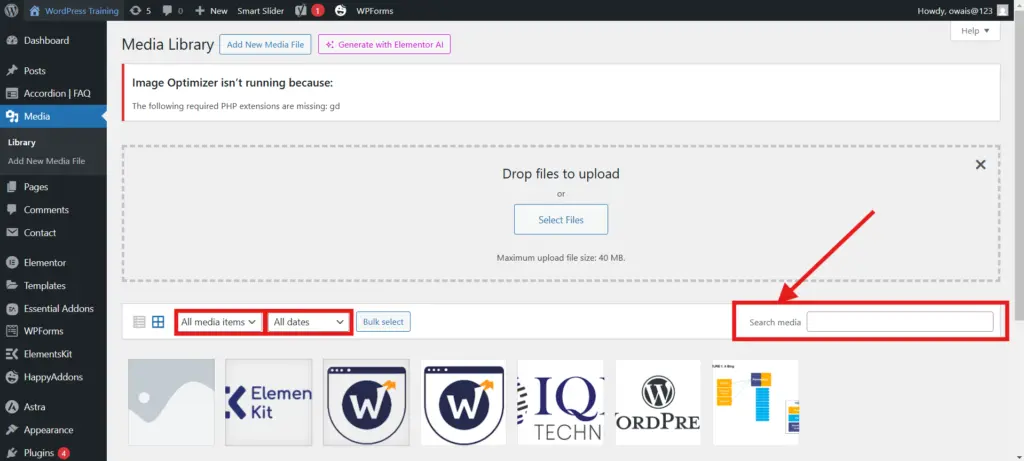Select the Elements Kit logo thumbnail
1024x461 pixels.
pyautogui.click(x=268, y=402)
